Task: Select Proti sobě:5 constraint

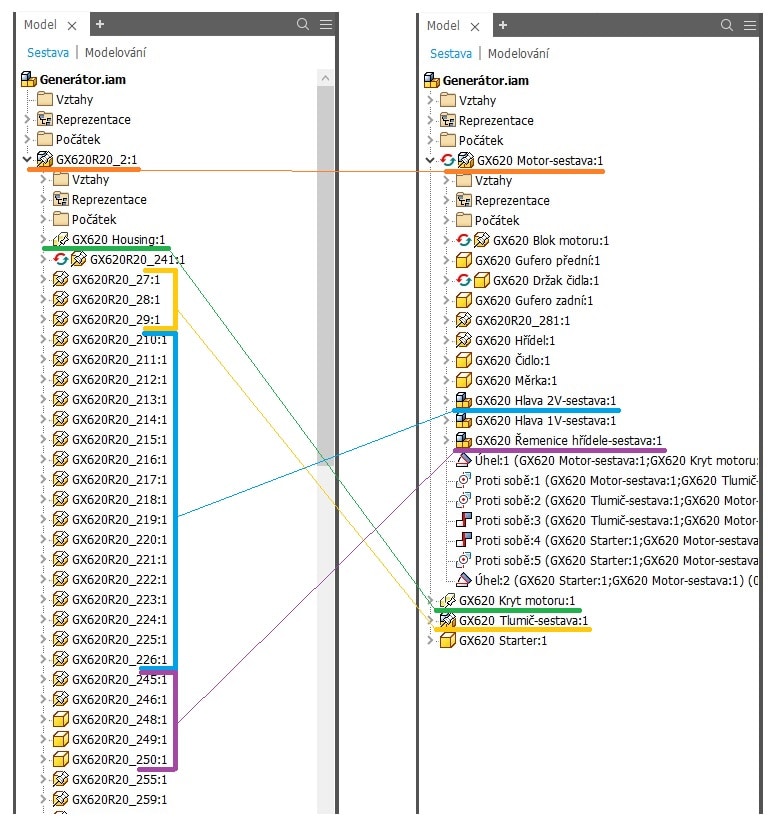Action: 616,560
